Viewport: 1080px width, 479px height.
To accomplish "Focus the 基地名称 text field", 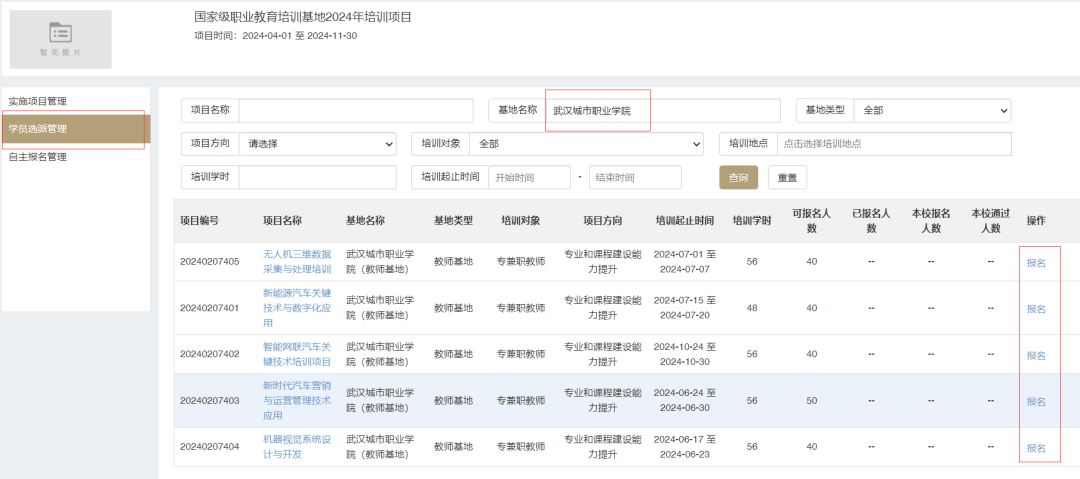I will click(662, 110).
